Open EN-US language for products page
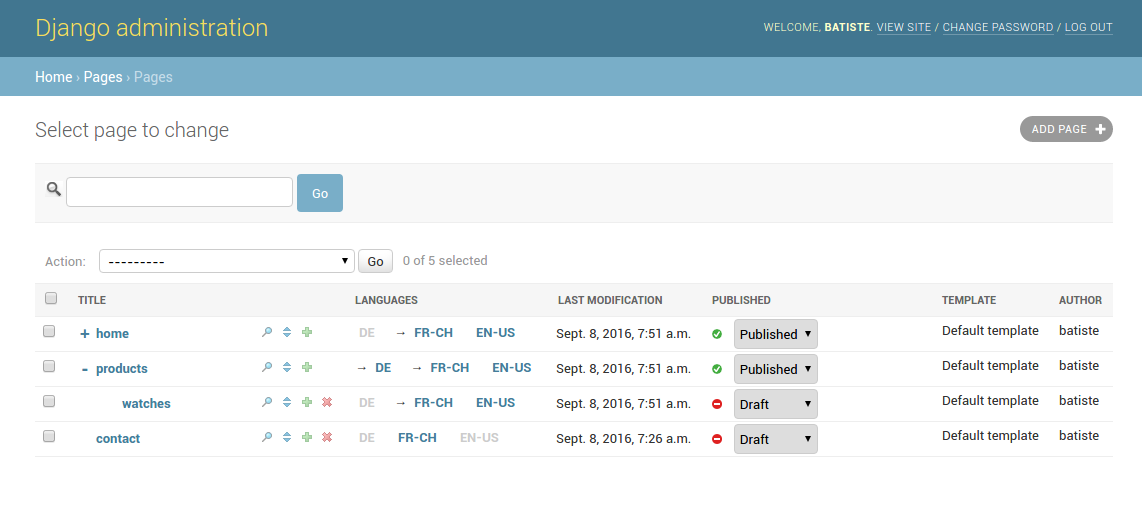This screenshot has width=1142, height=516. tap(511, 368)
